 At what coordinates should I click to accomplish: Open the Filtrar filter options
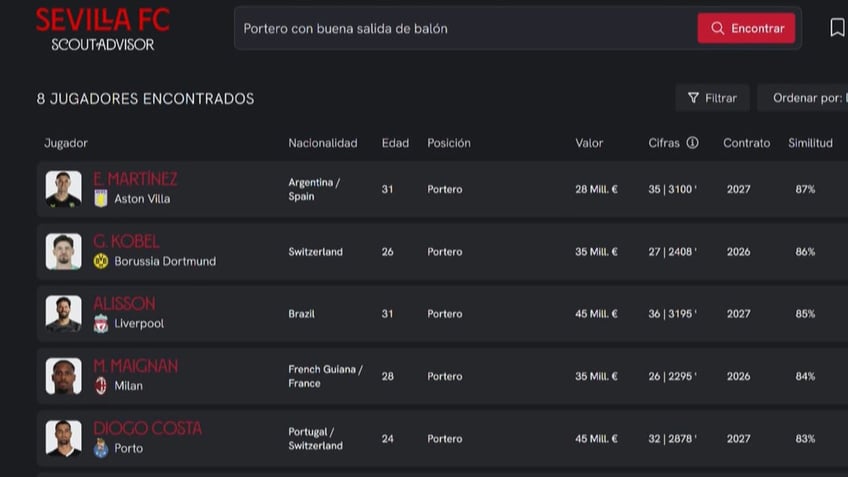(712, 98)
